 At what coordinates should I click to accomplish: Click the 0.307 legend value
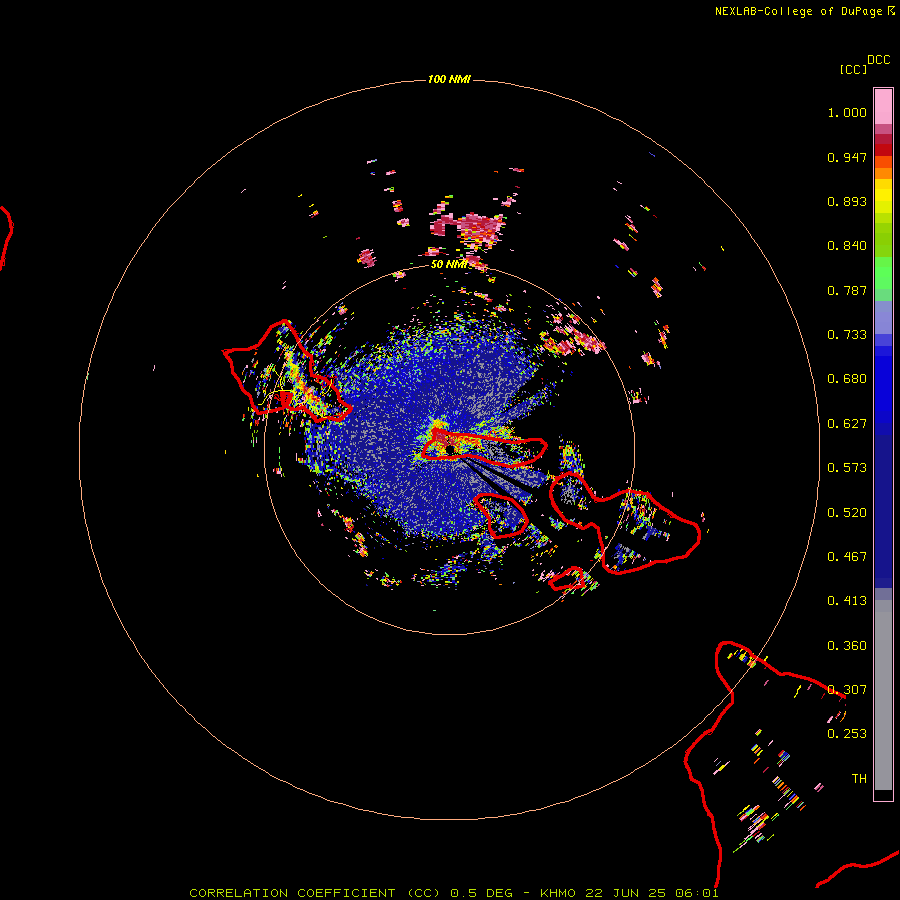[847, 690]
